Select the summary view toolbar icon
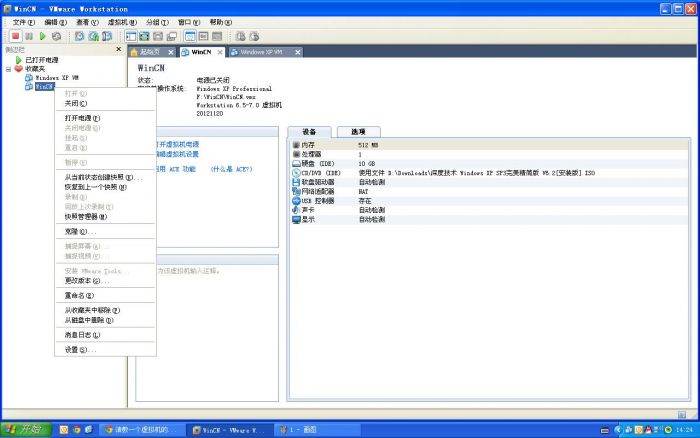Viewport: 700px width, 438px height. point(190,36)
